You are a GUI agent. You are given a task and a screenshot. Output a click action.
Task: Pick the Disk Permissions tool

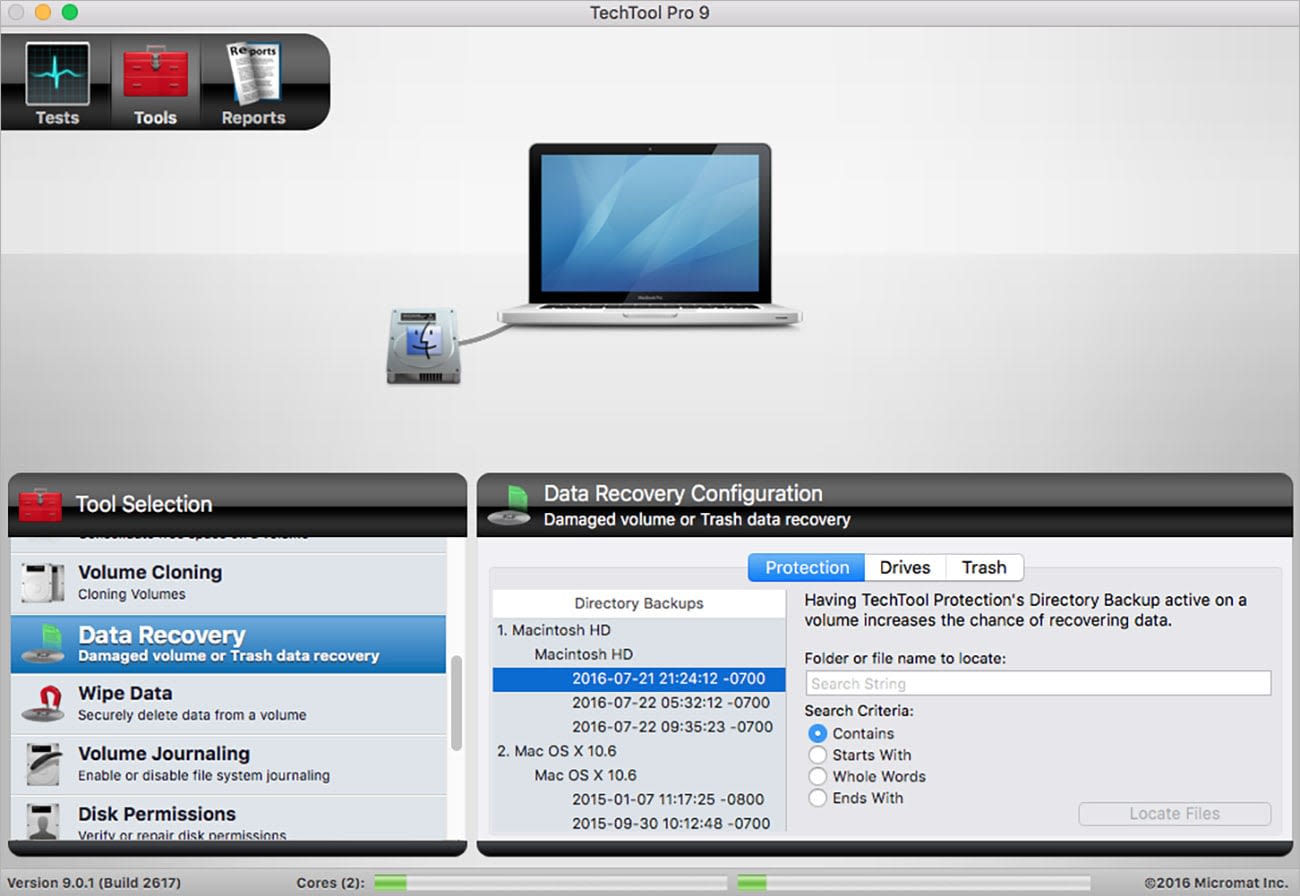click(228, 818)
